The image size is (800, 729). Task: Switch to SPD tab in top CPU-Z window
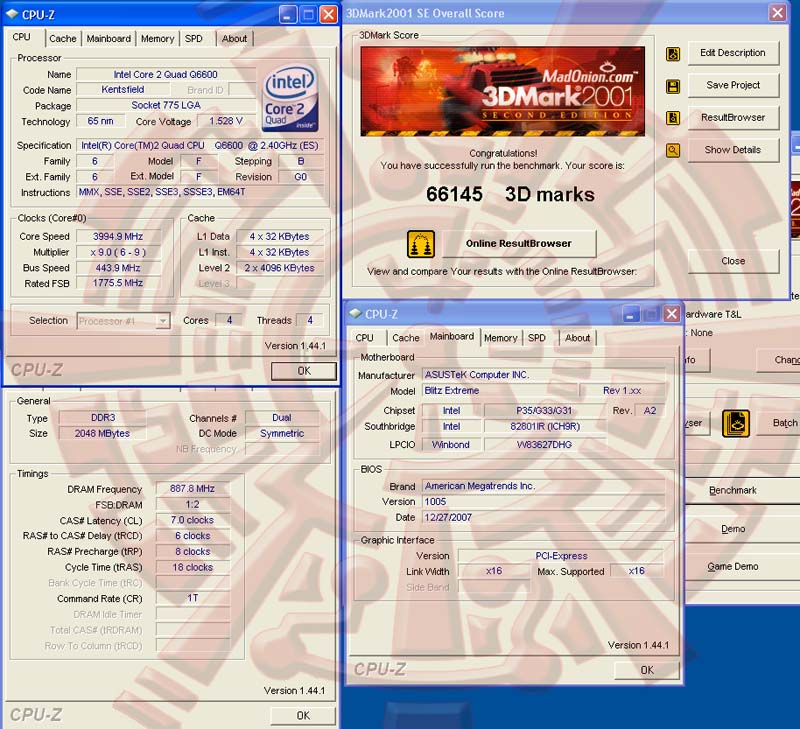click(x=194, y=39)
